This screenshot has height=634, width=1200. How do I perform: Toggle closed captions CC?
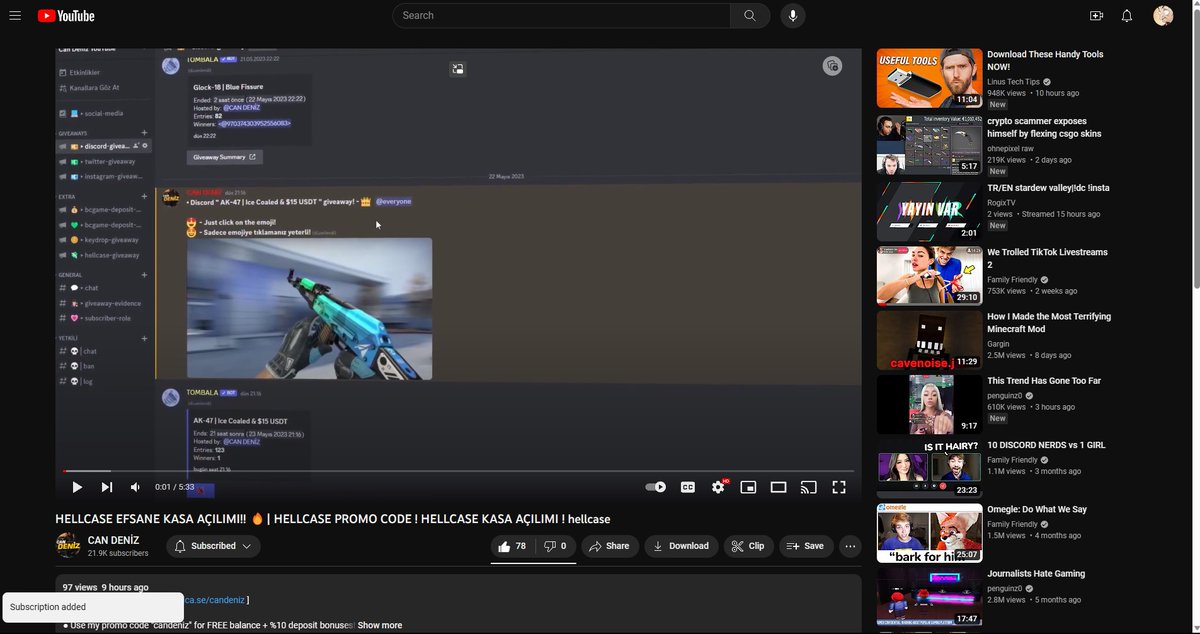point(688,487)
